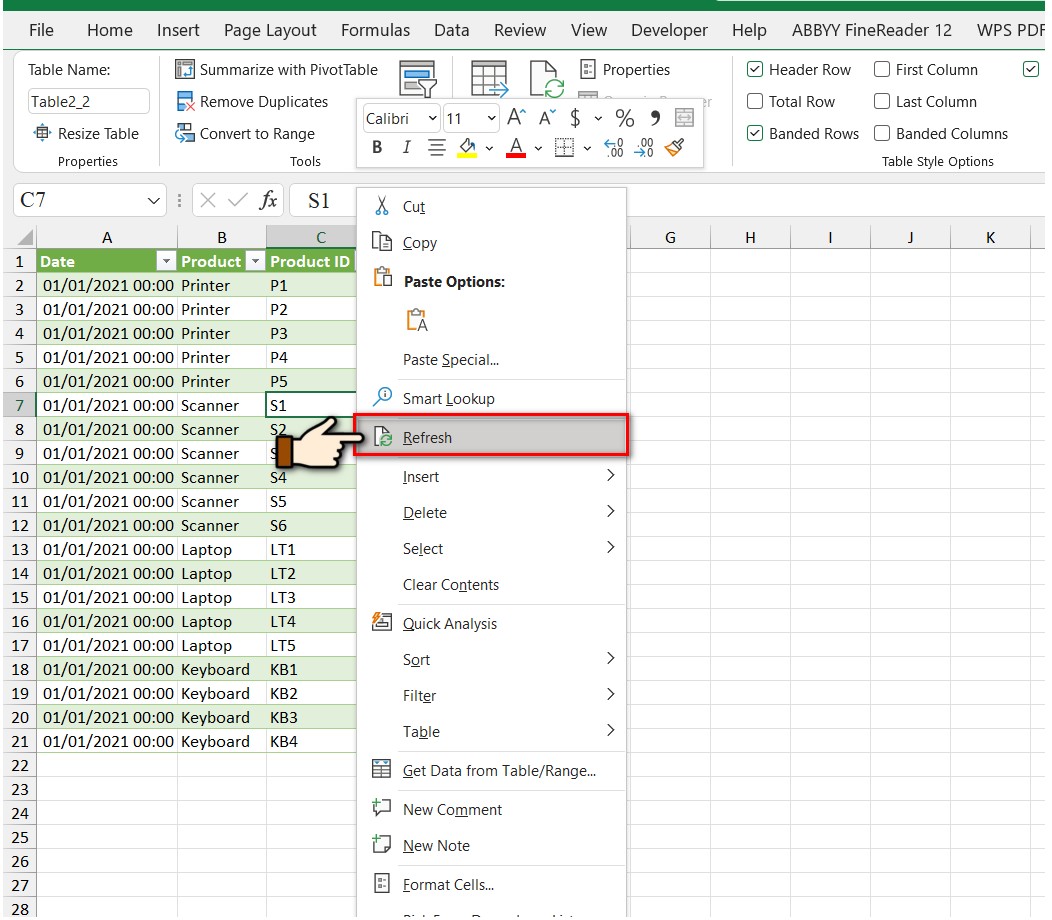1052x920 pixels.
Task: Click the Table Name input field
Action: coord(89,101)
